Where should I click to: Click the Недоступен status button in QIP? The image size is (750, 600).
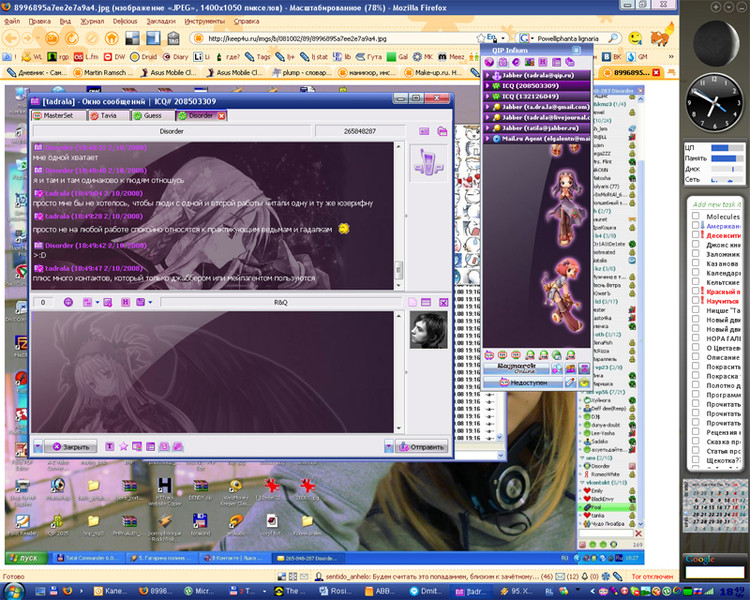523,382
